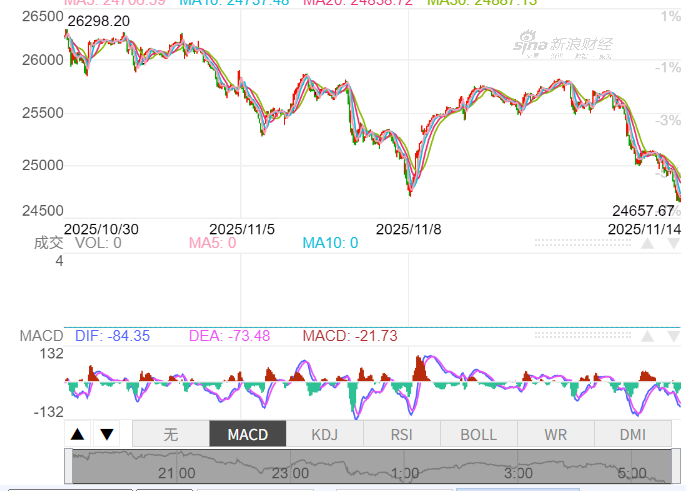This screenshot has height=491, width=686.
Task: Click the 2025/10/30 date axis label
Action: [102, 229]
